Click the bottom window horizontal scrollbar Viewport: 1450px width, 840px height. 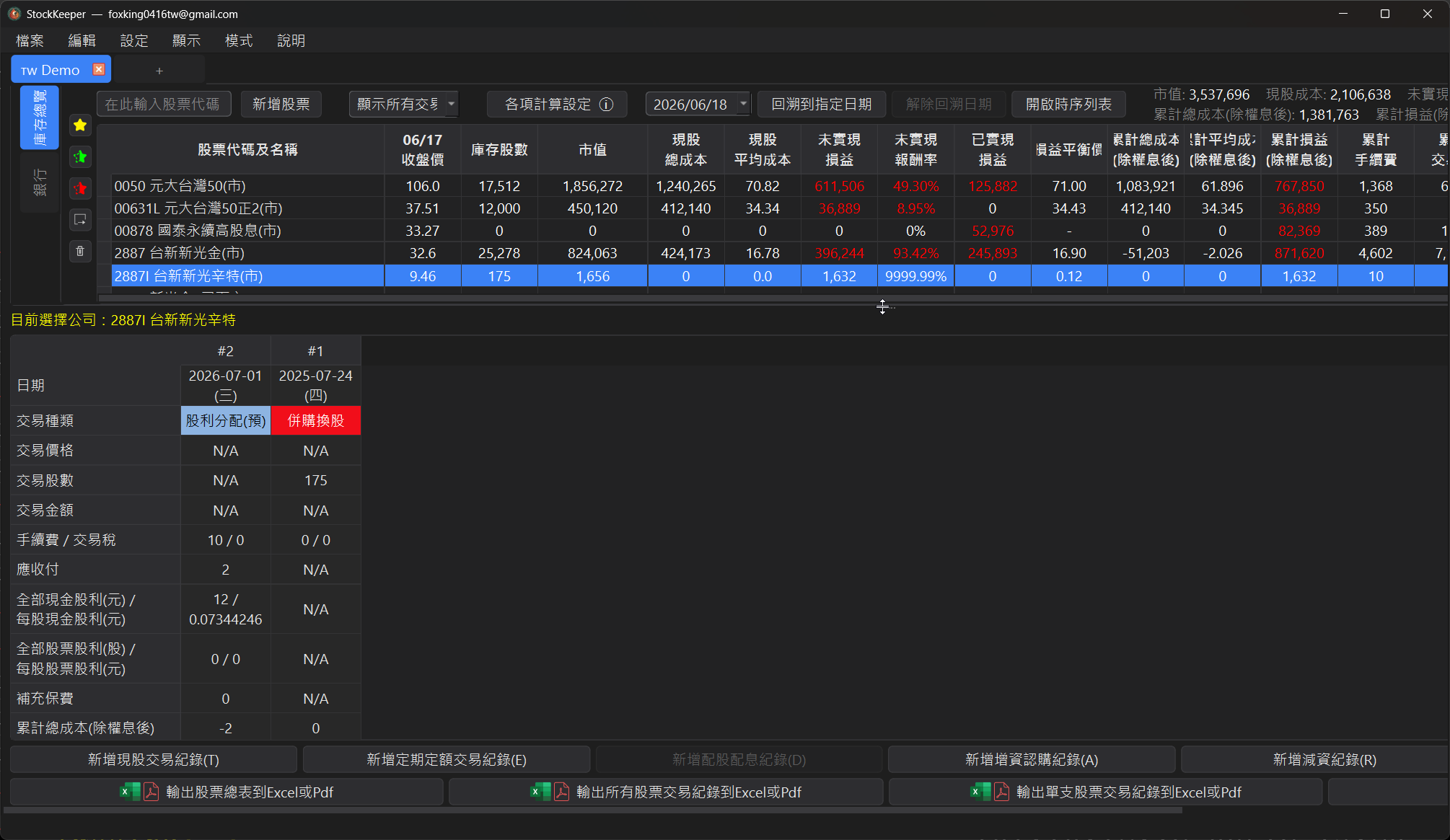coord(592,810)
